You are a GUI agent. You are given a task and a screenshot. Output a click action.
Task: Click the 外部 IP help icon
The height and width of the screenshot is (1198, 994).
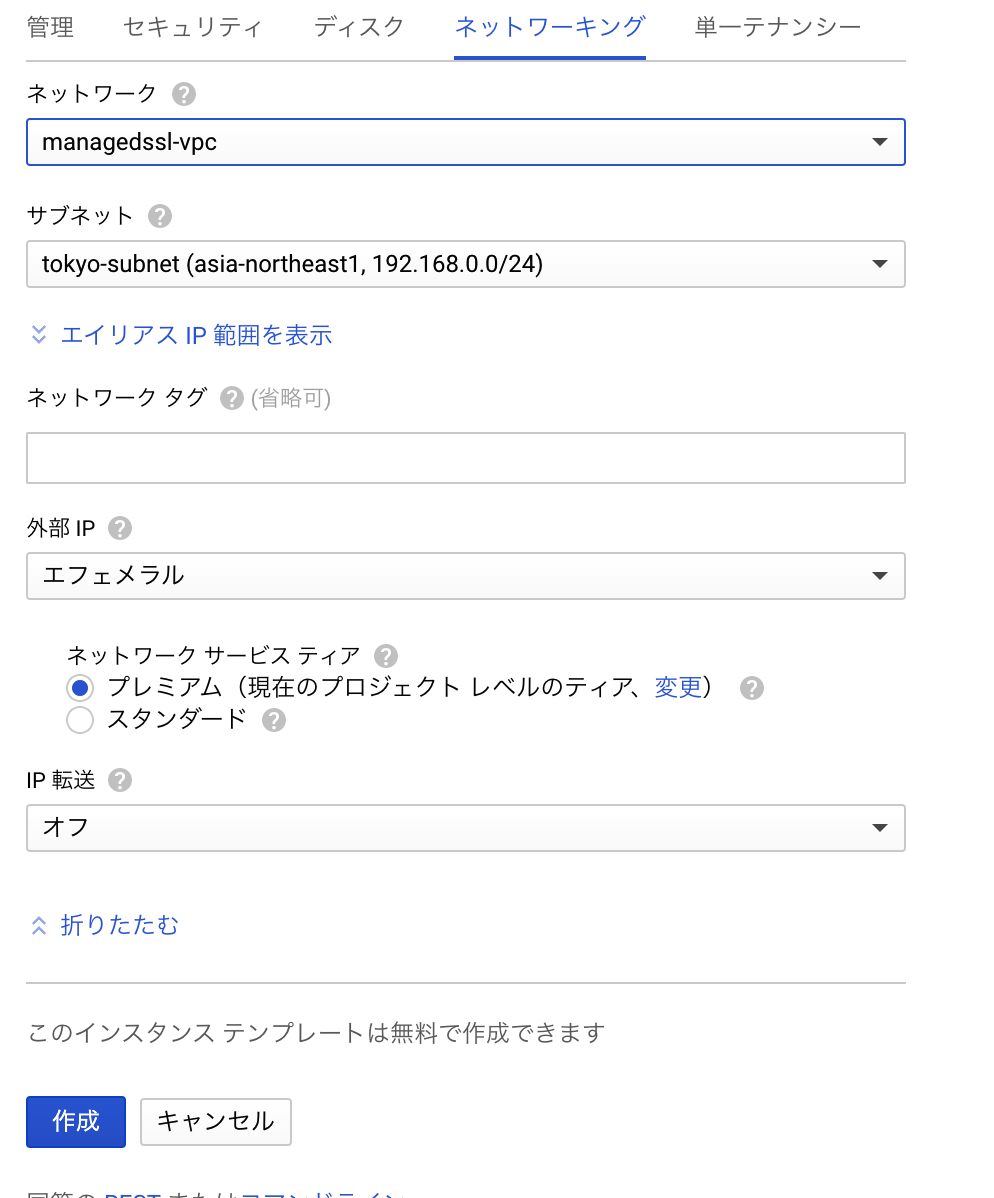(119, 528)
